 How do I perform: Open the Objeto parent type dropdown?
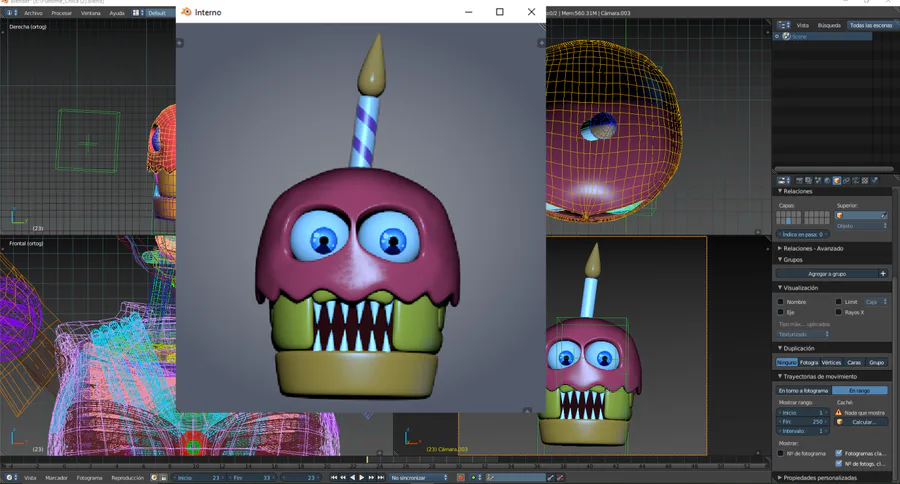pos(862,226)
